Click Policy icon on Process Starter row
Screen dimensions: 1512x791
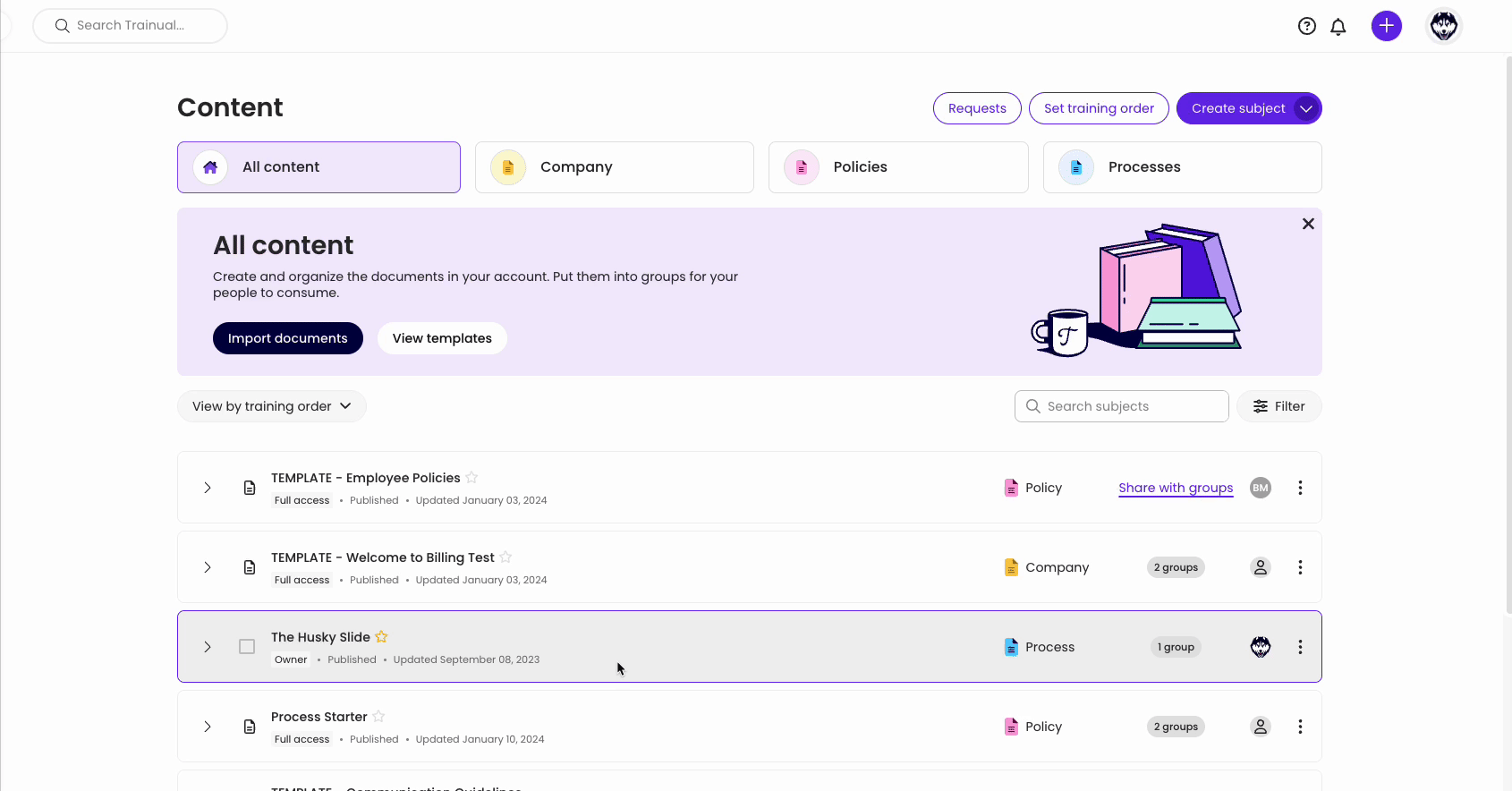coord(1011,727)
